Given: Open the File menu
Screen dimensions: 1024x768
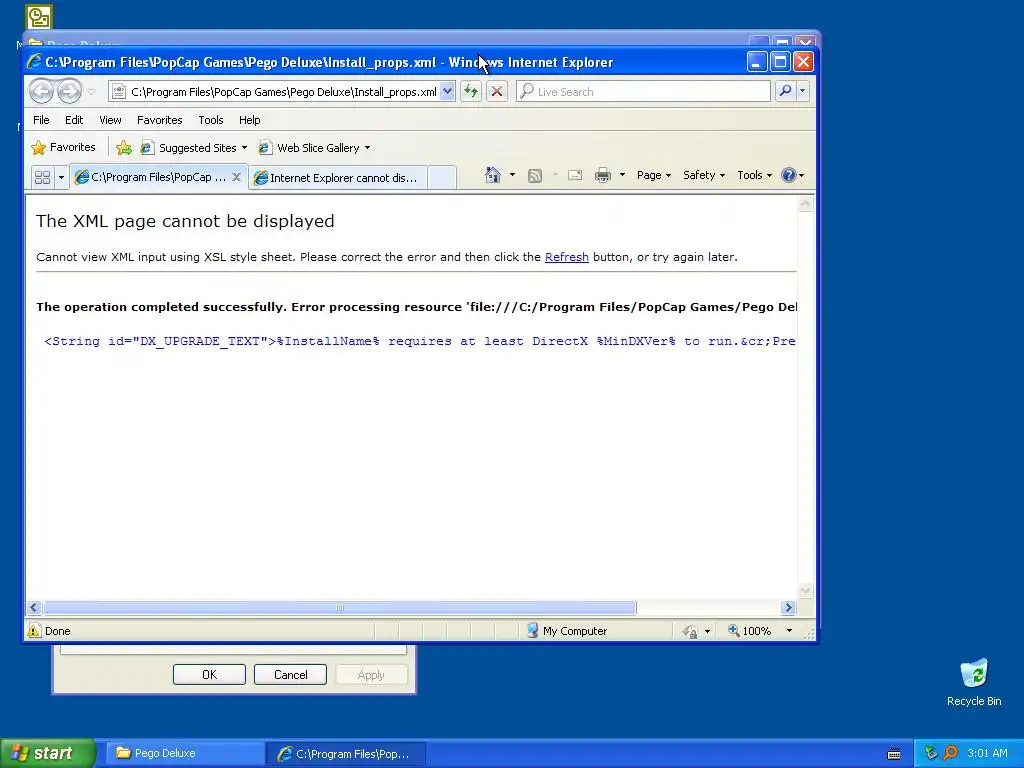Looking at the screenshot, I should pyautogui.click(x=41, y=120).
